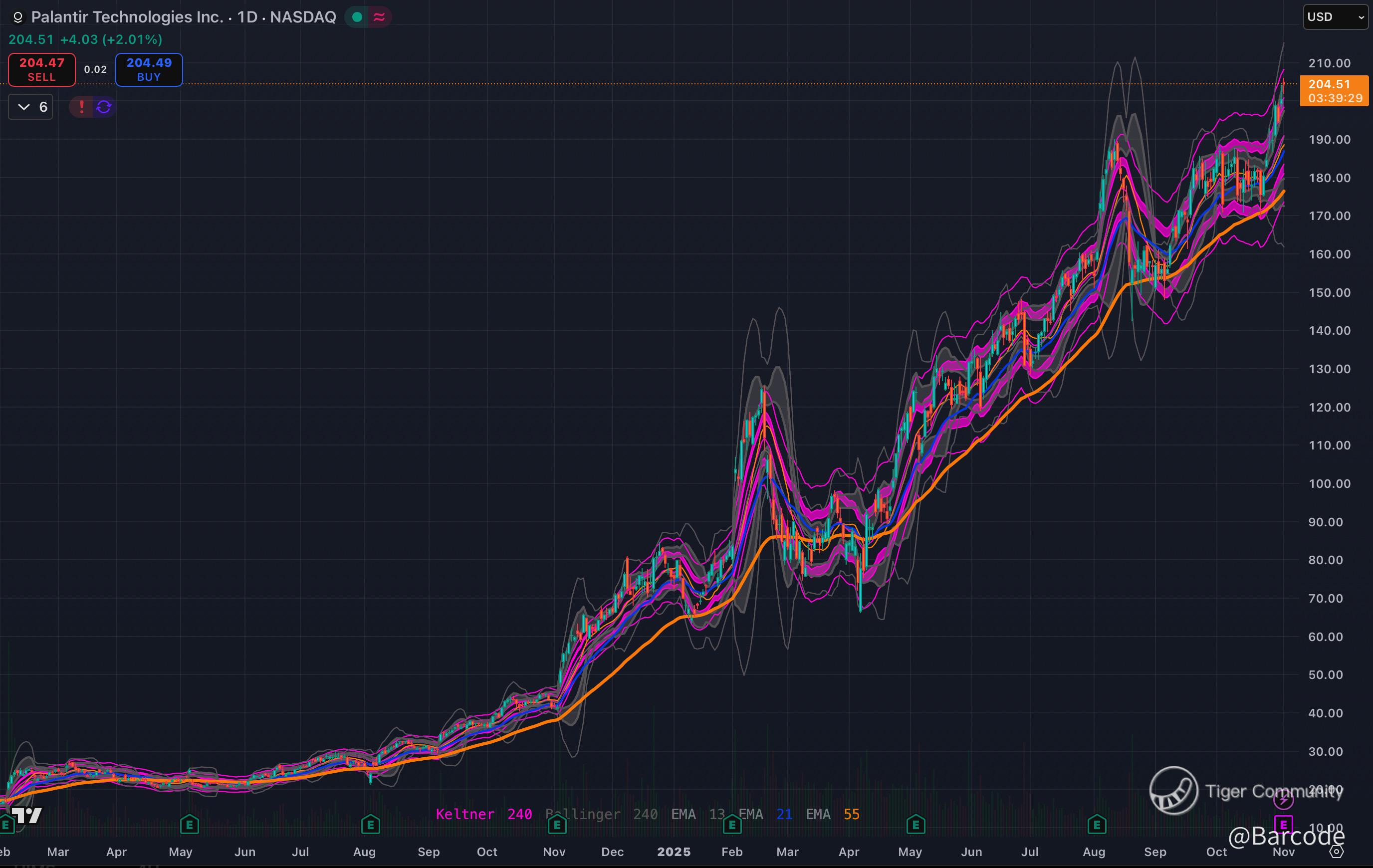1373x868 pixels.
Task: Click the magenta upcoming earnings E marker
Action: click(1283, 824)
